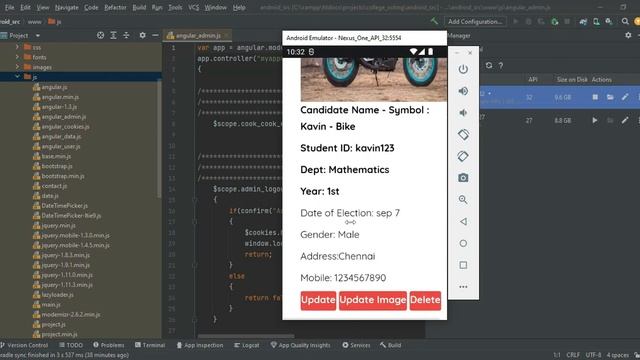640x360 pixels.
Task: Click the emulator Power button
Action: [x=463, y=69]
